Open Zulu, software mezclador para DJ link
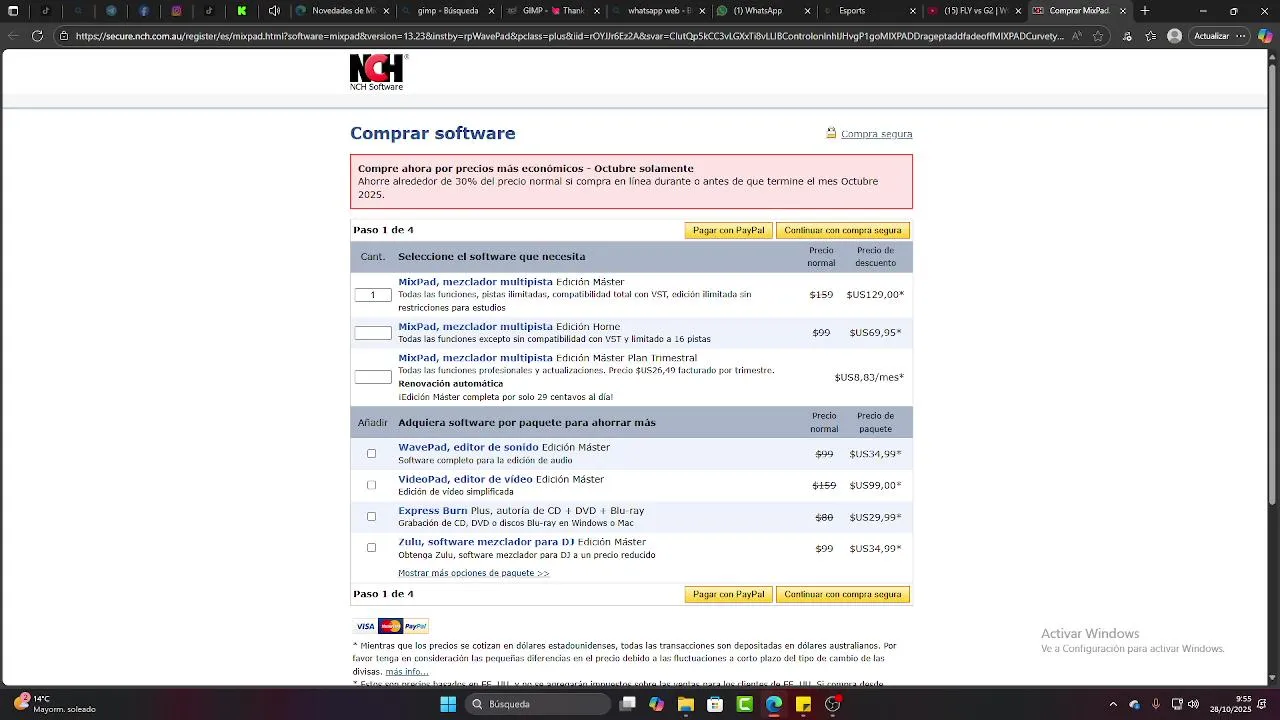1280x720 pixels. click(x=486, y=542)
